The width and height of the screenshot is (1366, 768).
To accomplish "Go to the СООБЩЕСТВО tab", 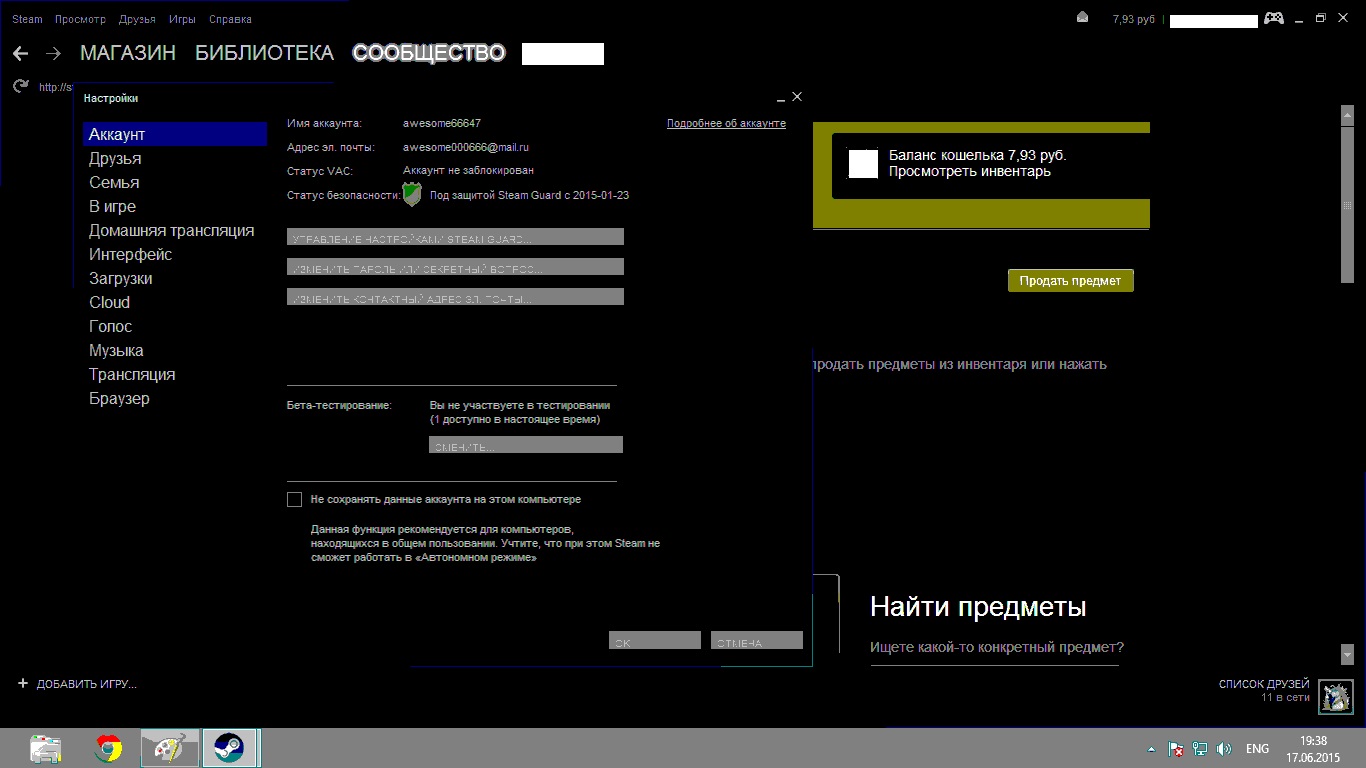I will point(429,53).
